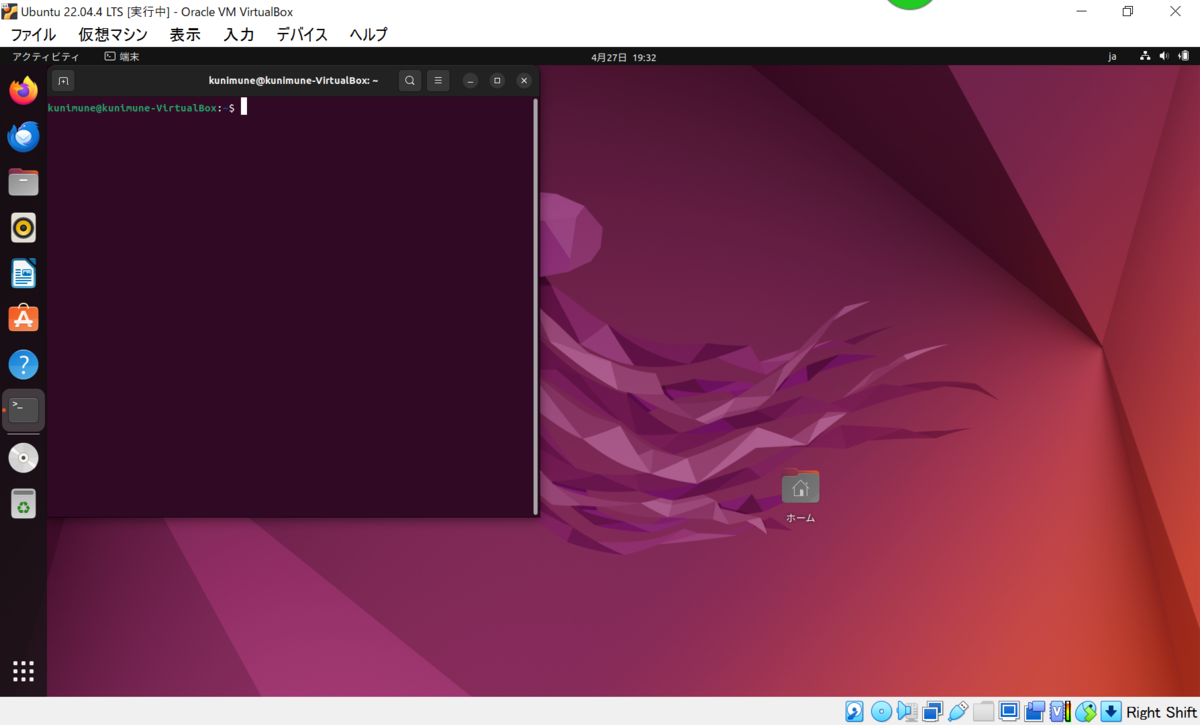Click the terminal search magnifier button

point(410,81)
